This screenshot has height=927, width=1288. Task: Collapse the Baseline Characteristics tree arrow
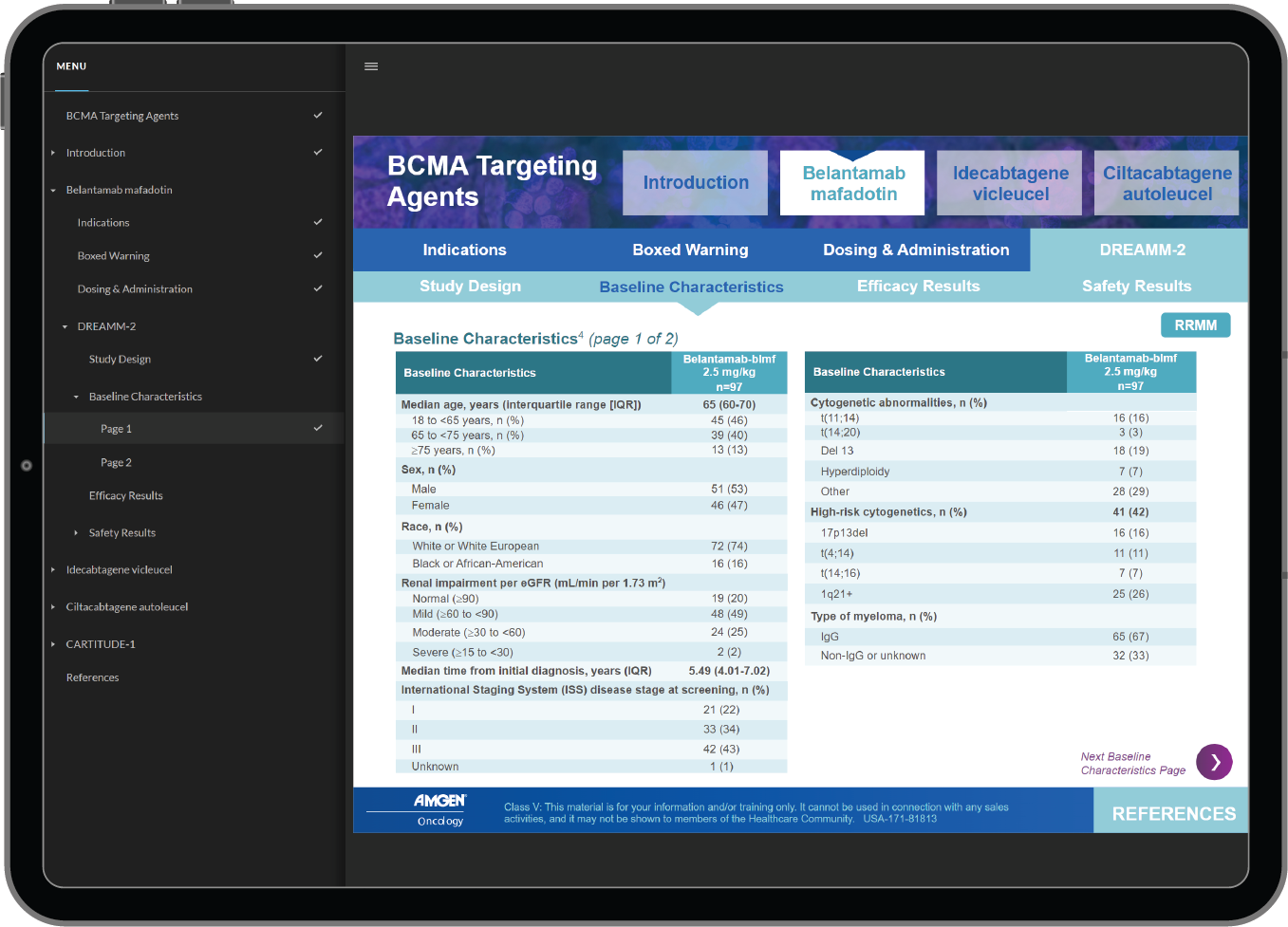coord(76,397)
